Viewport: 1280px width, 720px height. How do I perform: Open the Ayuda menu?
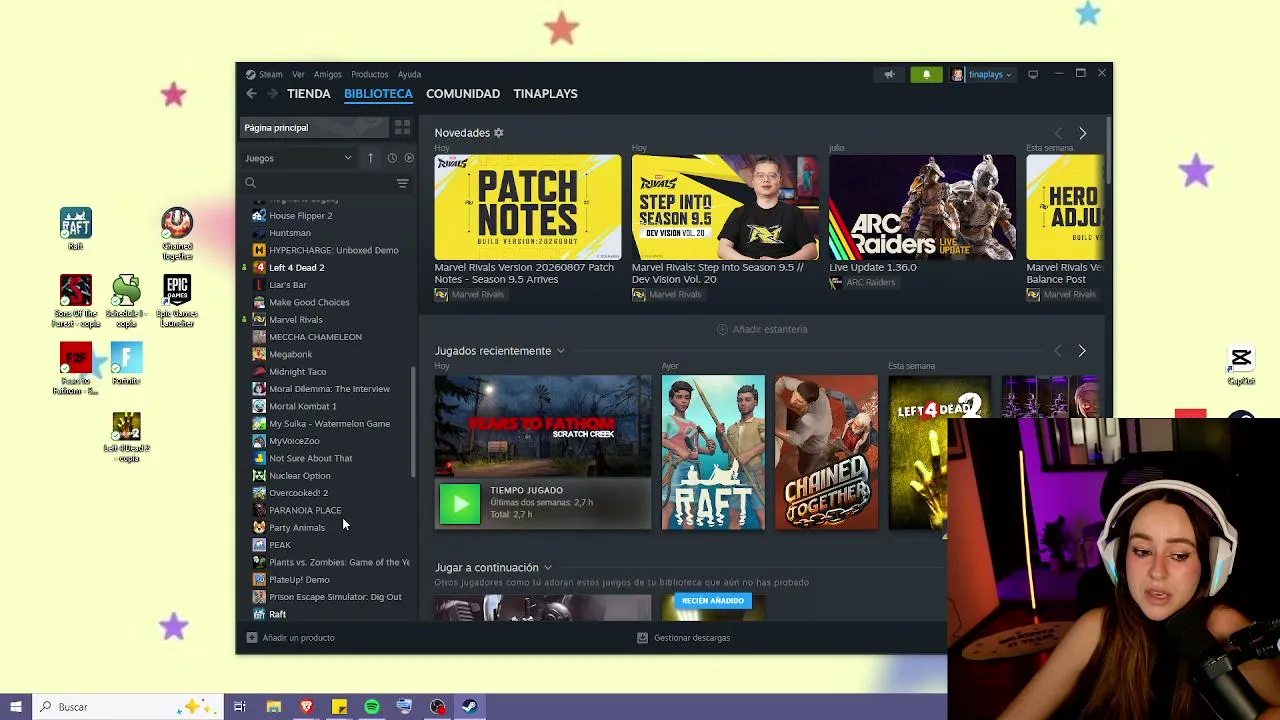409,74
